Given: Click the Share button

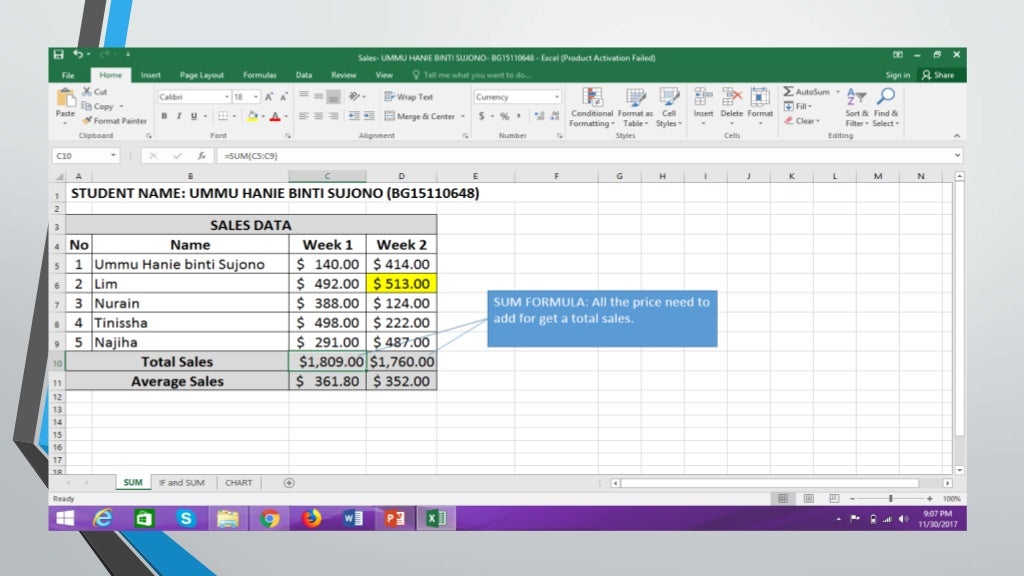Looking at the screenshot, I should tap(938, 75).
